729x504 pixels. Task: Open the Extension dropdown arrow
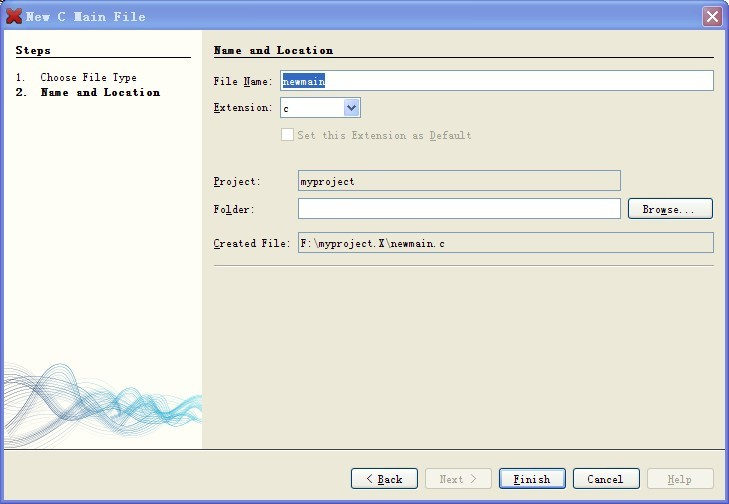point(351,108)
